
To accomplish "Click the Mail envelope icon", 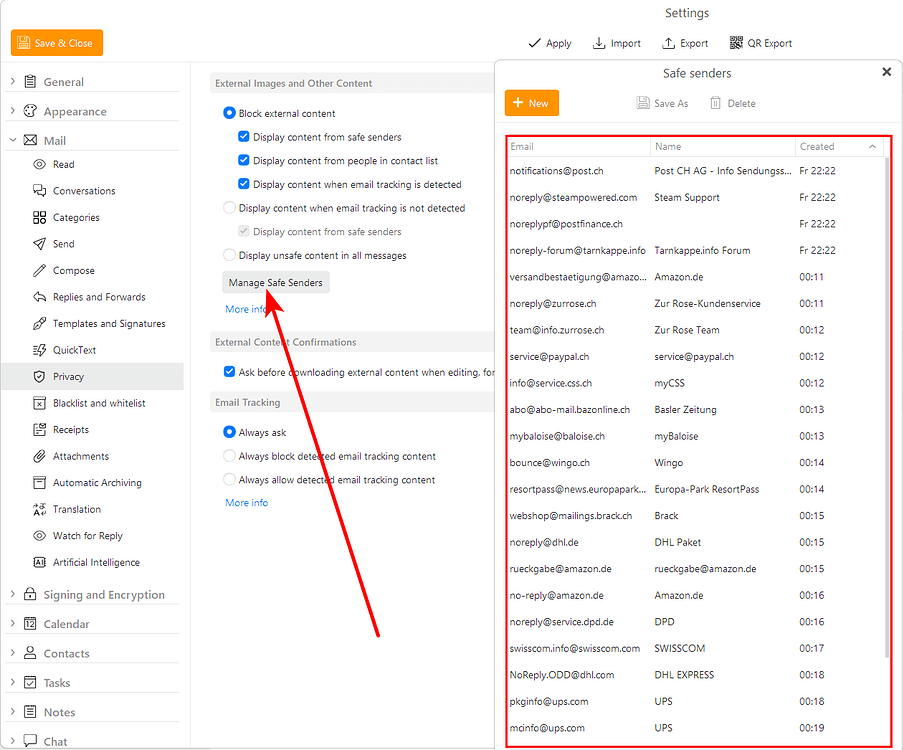I will (30, 141).
